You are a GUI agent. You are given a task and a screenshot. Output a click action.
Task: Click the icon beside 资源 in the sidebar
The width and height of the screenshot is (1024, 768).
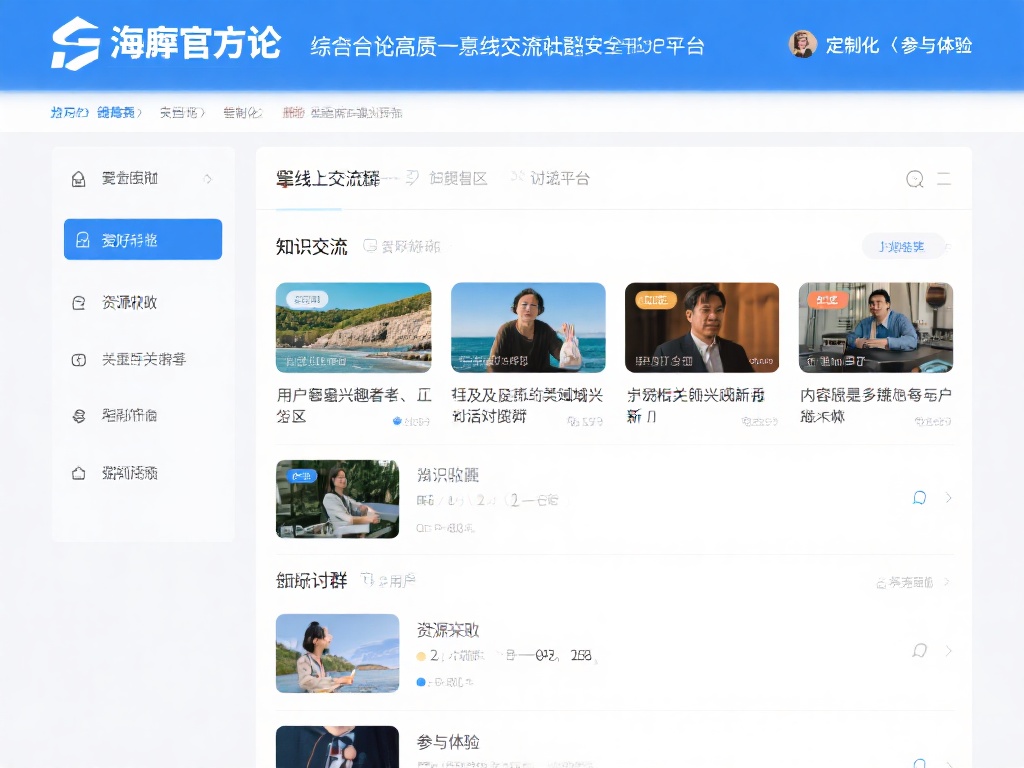[x=79, y=302]
